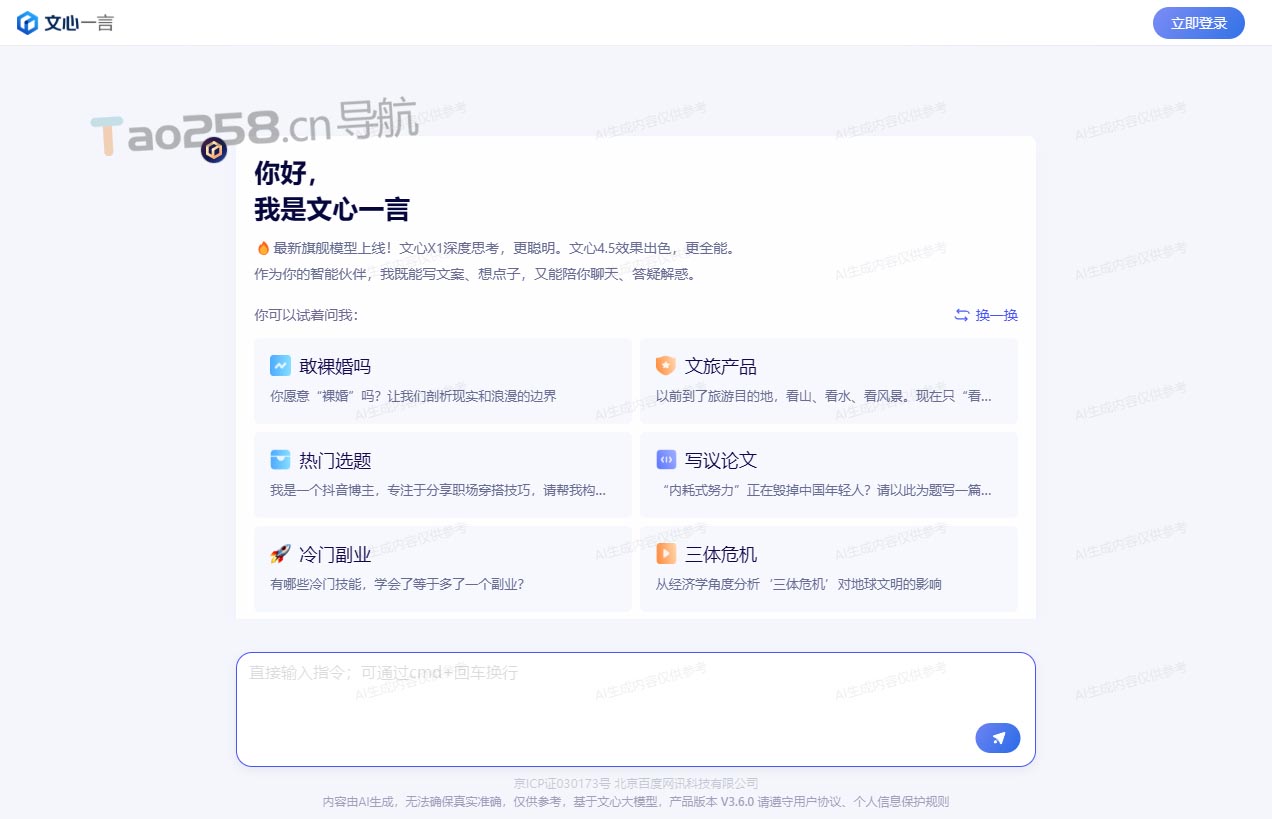Select the description 有哪些冷门技能
Image resolution: width=1272 pixels, height=819 pixels.
pyautogui.click(x=397, y=584)
